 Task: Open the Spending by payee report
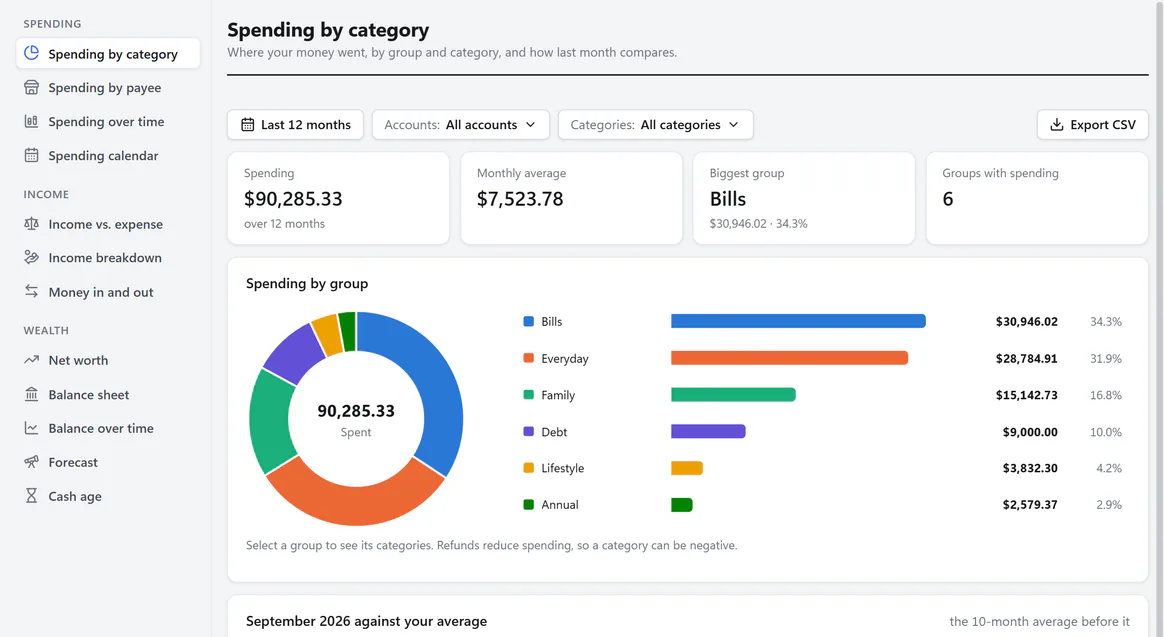(108, 88)
